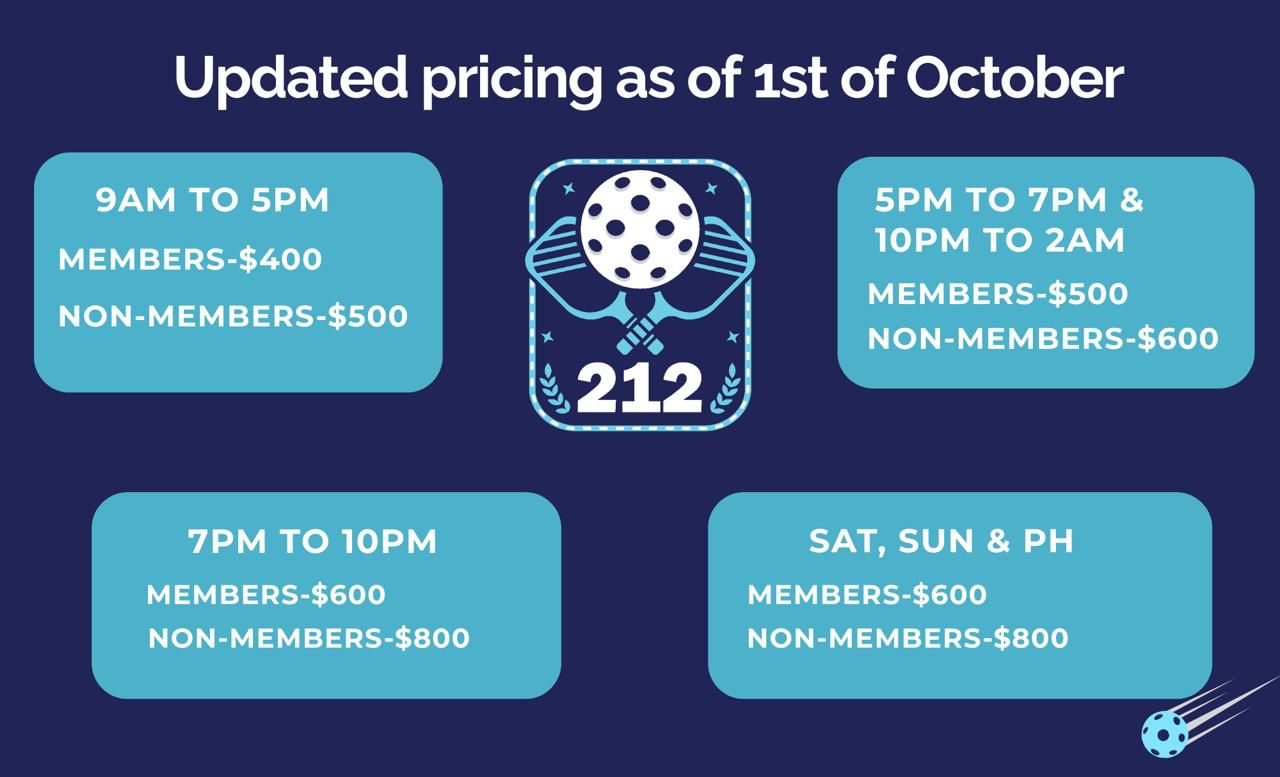
Task: Click NON-MEMBERS-$800 in the 7PM to 10PM card
Action: click(x=309, y=638)
